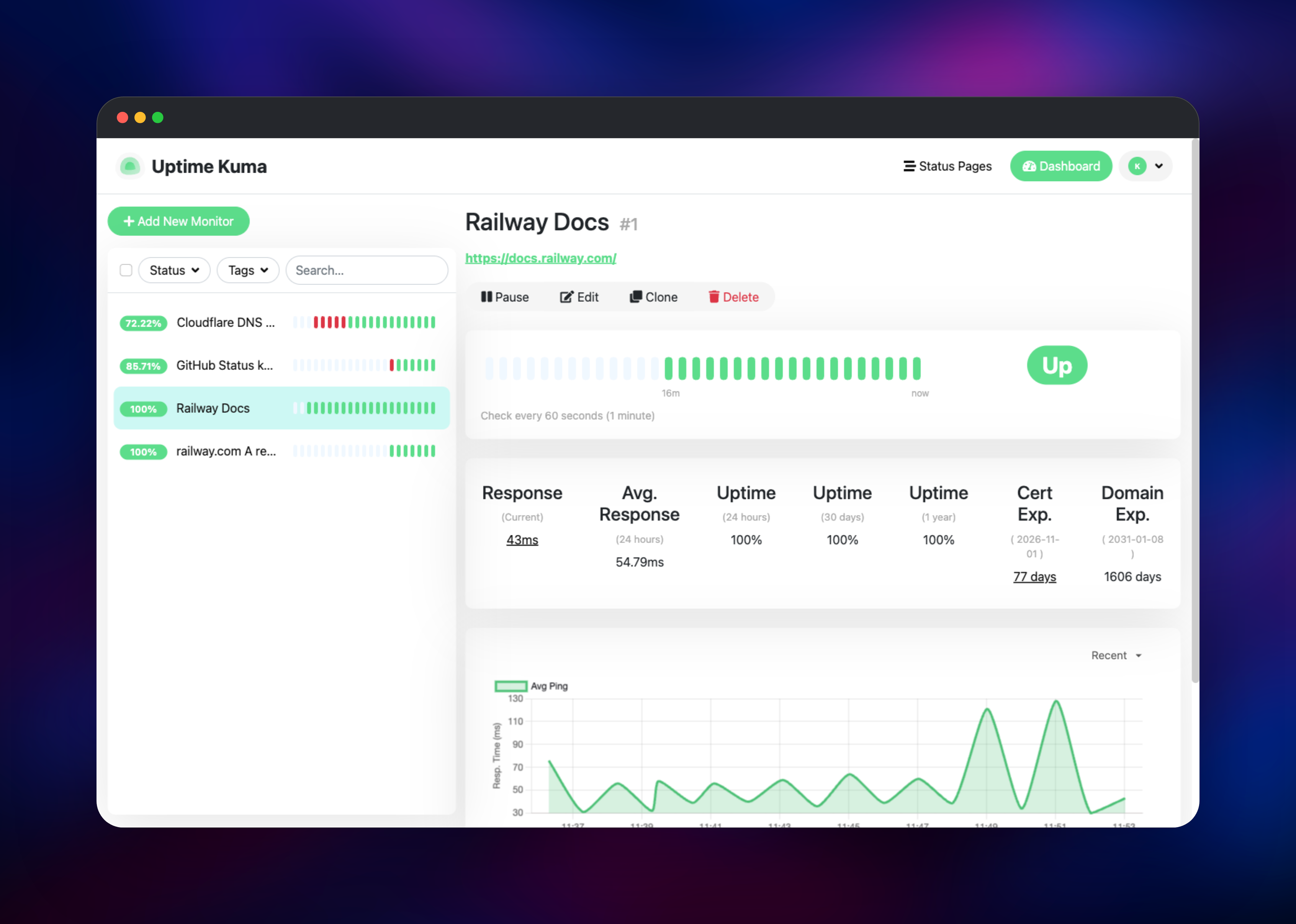Click the 72.22% uptime badge

tap(143, 323)
